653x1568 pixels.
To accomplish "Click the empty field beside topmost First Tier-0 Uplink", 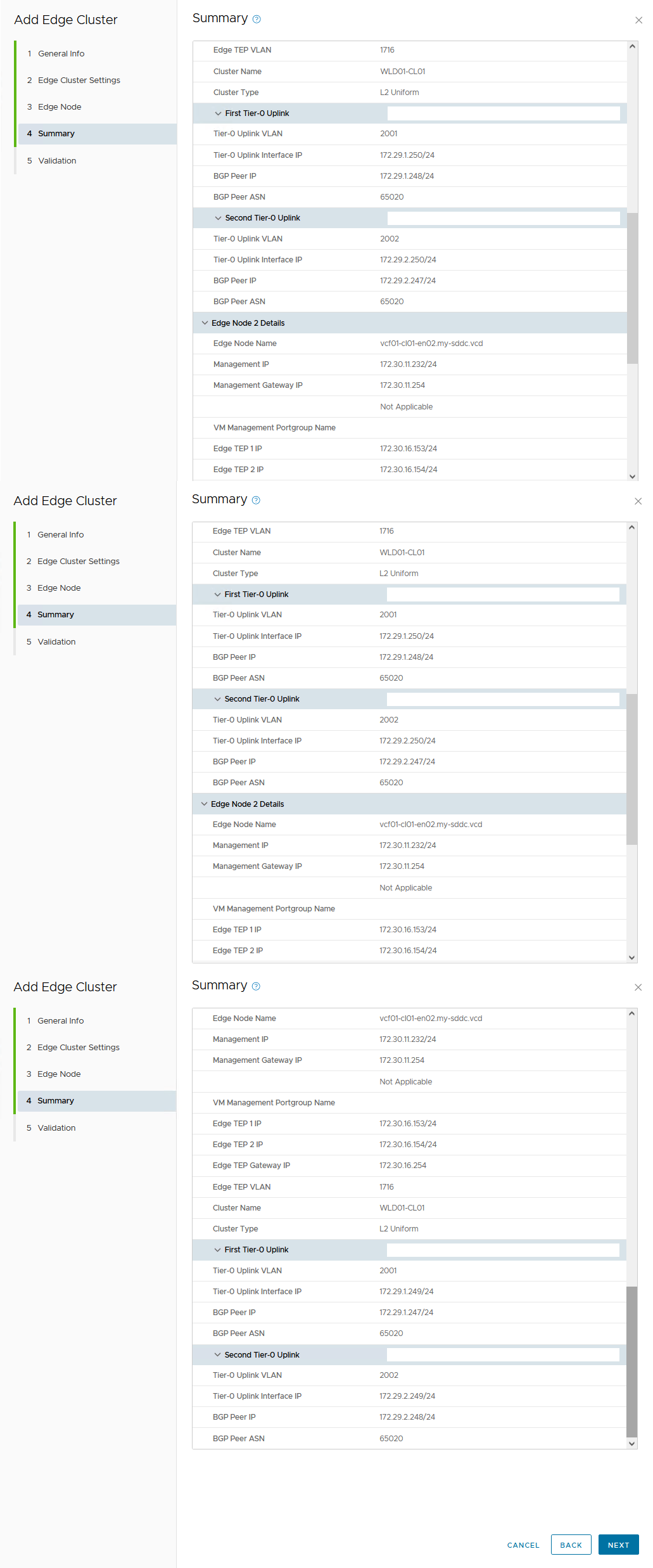I will (503, 113).
